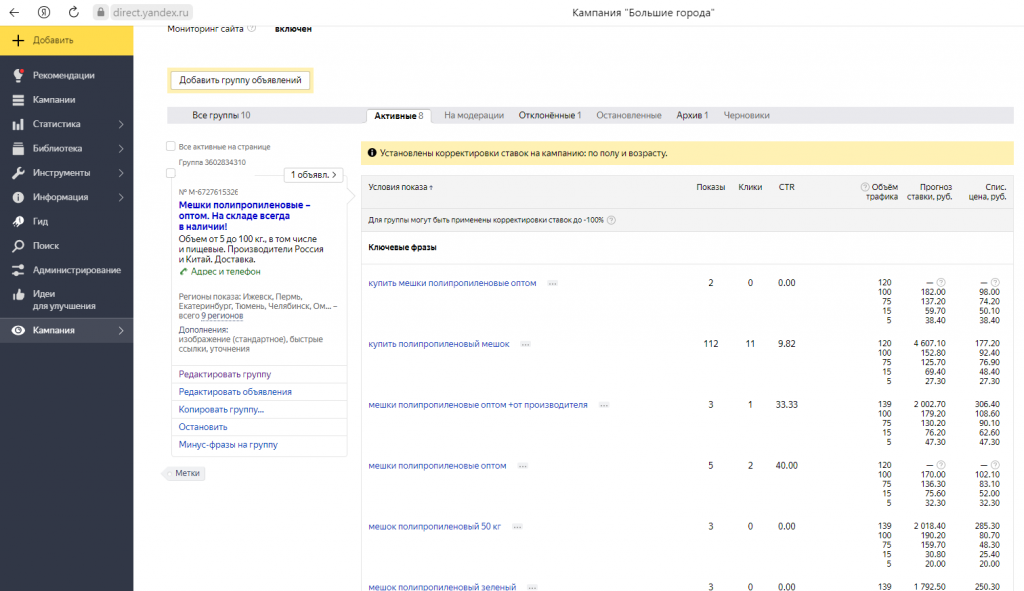Open options dots for 'мешки полипропиленовые оптом'
1024x591 pixels.
pyautogui.click(x=522, y=466)
